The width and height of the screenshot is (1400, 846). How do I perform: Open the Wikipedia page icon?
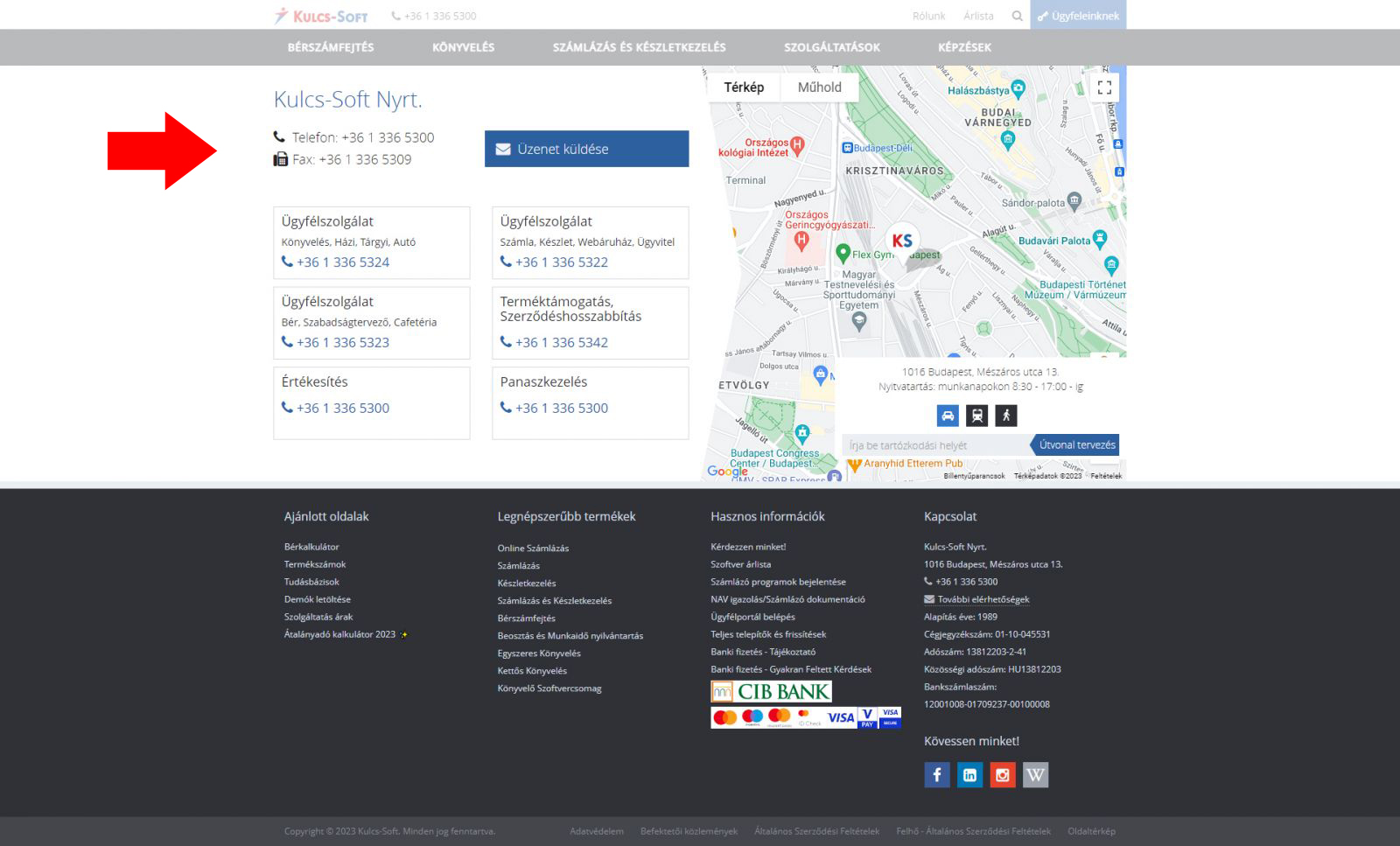1035,774
